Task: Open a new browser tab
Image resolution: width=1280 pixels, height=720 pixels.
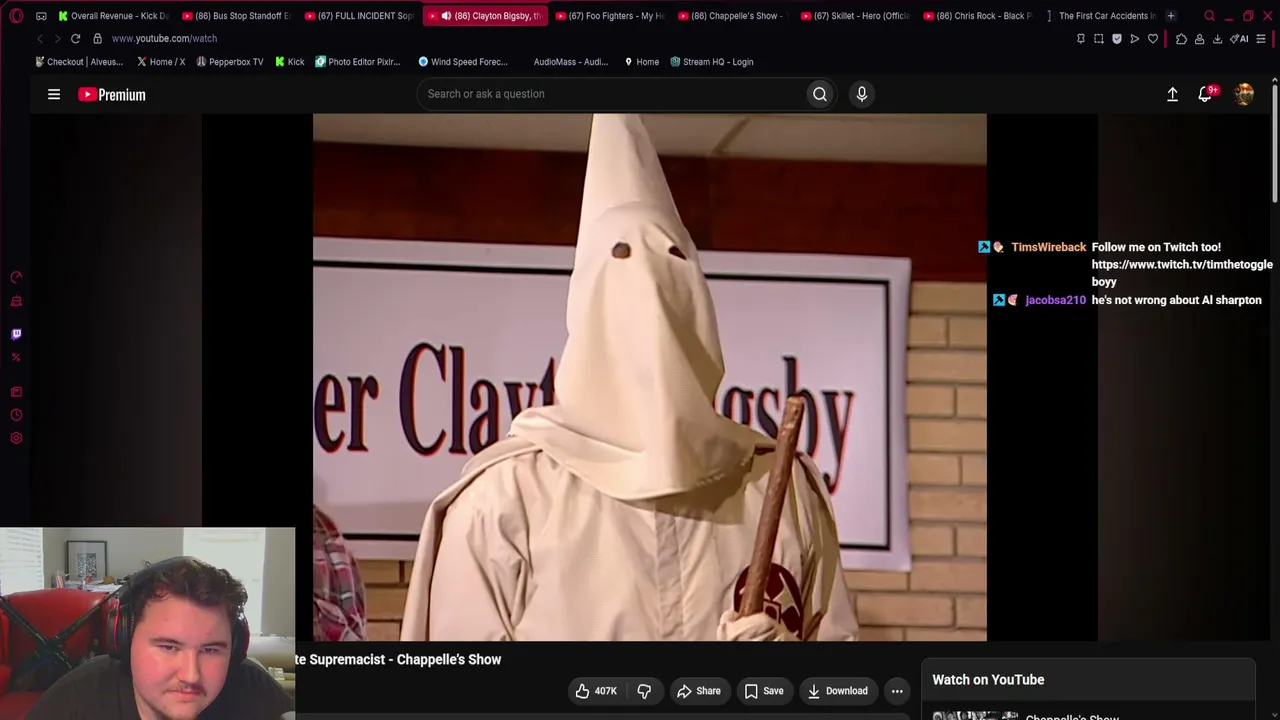Action: tap(1171, 16)
